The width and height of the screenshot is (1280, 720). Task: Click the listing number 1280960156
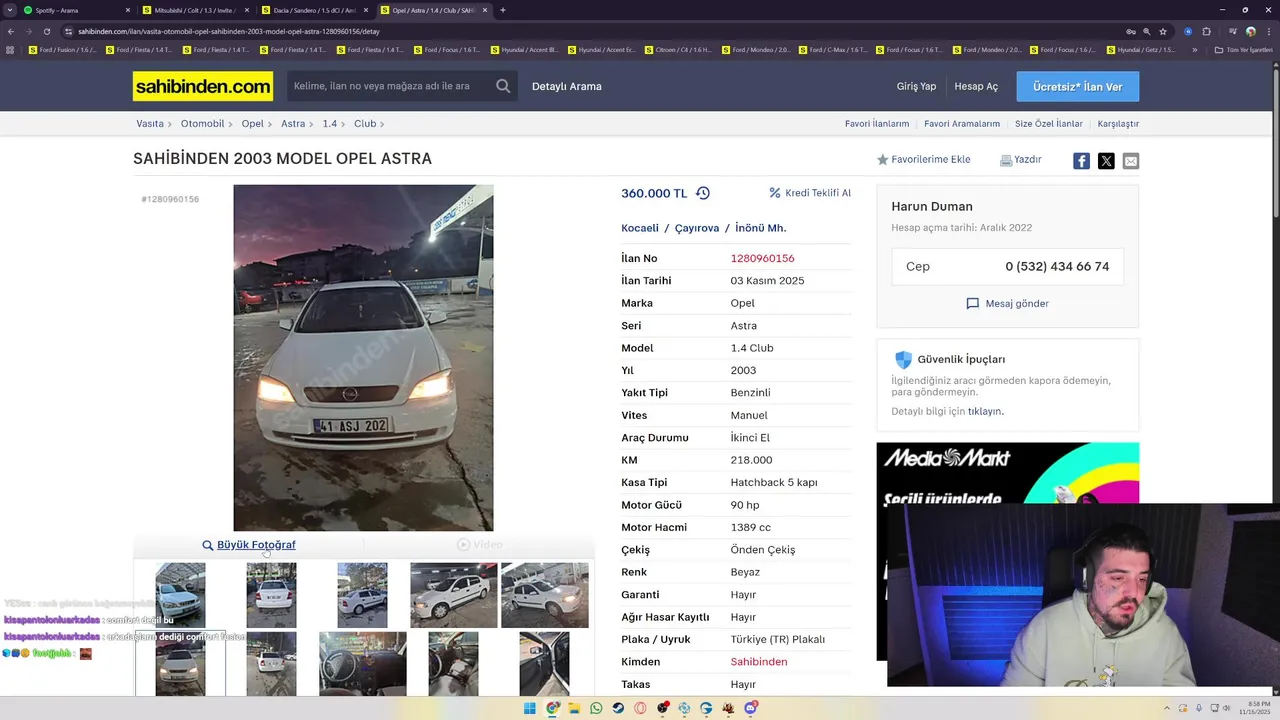(762, 258)
